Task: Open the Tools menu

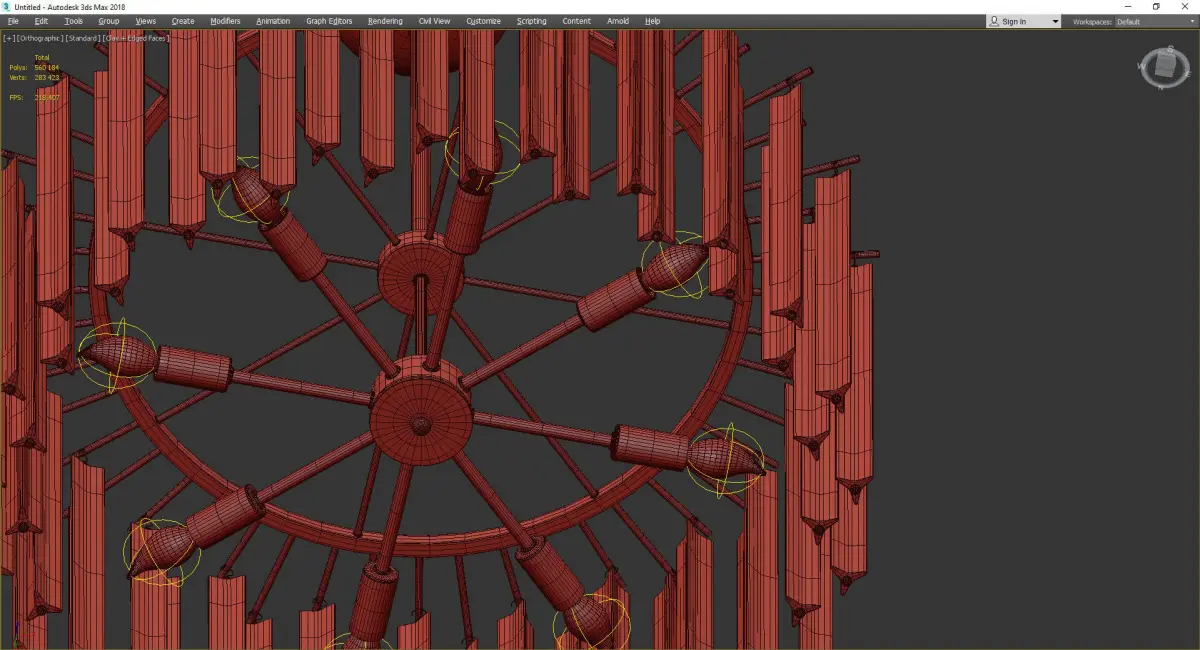Action: point(74,21)
